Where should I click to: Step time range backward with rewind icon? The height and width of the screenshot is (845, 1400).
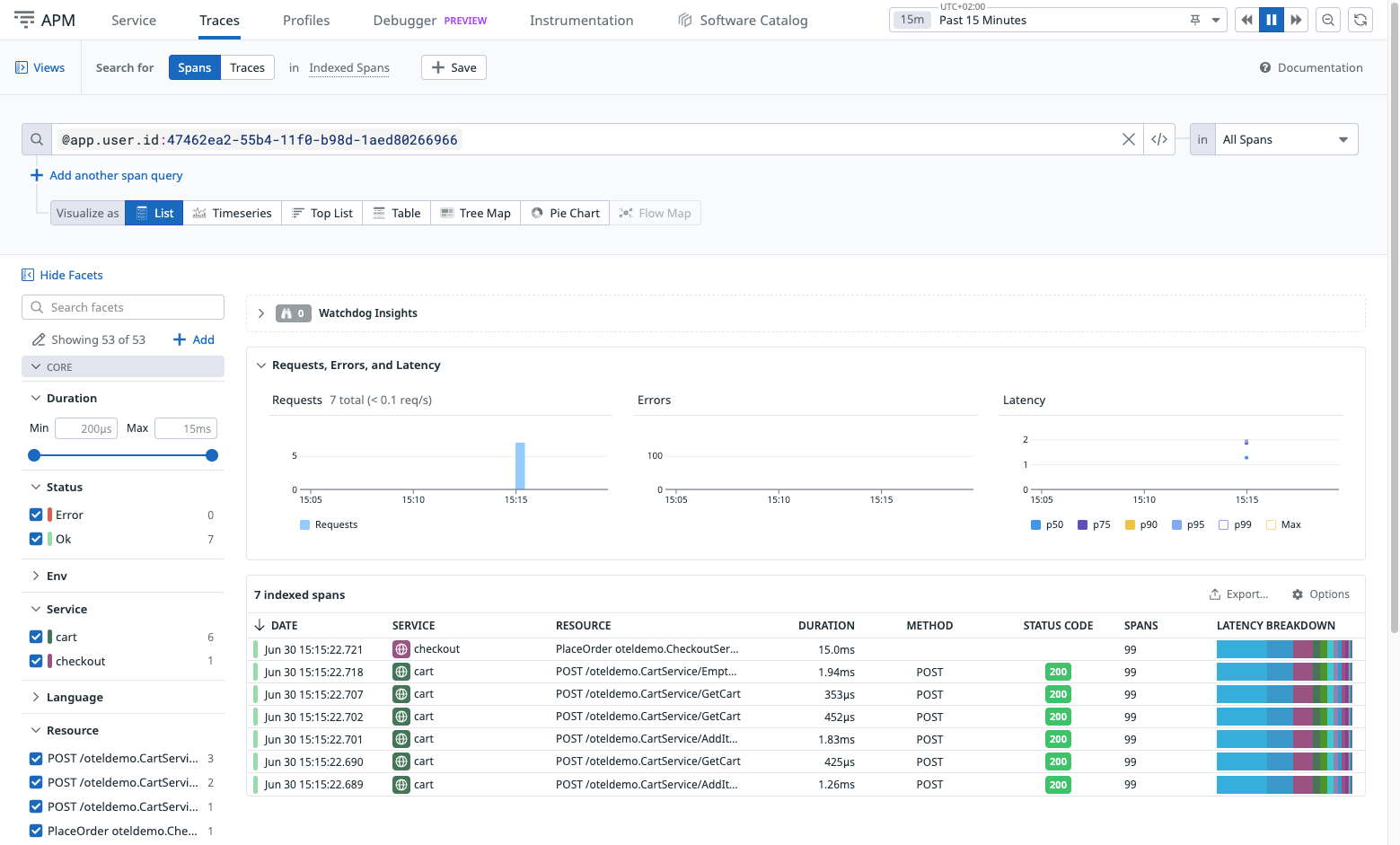[x=1246, y=20]
